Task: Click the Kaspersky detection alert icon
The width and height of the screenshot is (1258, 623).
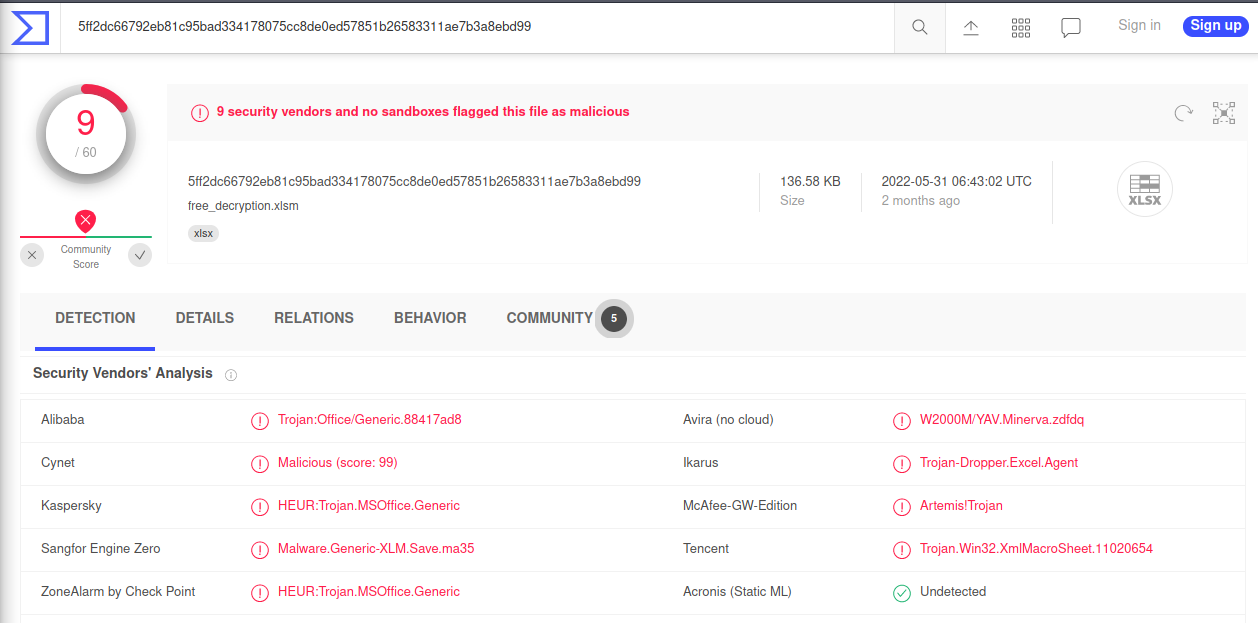Action: pos(260,507)
